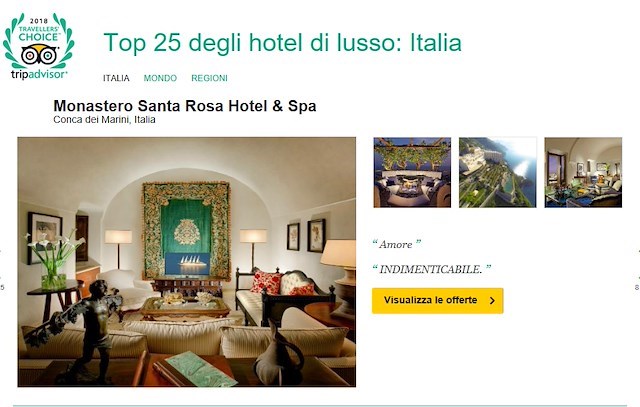Click the tripadvisor wordmark below the owl
This screenshot has width=640, height=407.
pyautogui.click(x=39, y=74)
